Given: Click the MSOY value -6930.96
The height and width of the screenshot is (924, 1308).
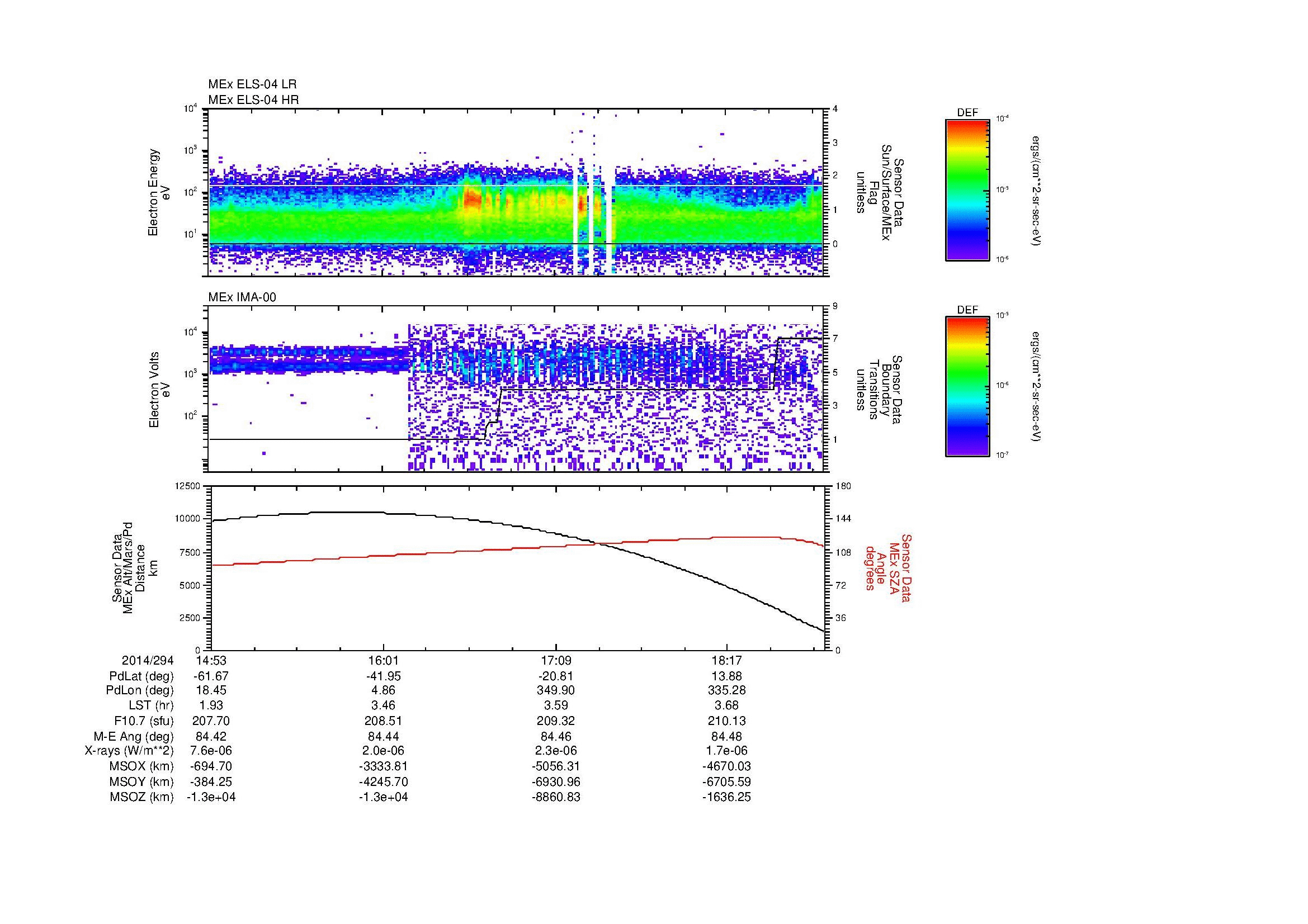Looking at the screenshot, I should point(555,781).
